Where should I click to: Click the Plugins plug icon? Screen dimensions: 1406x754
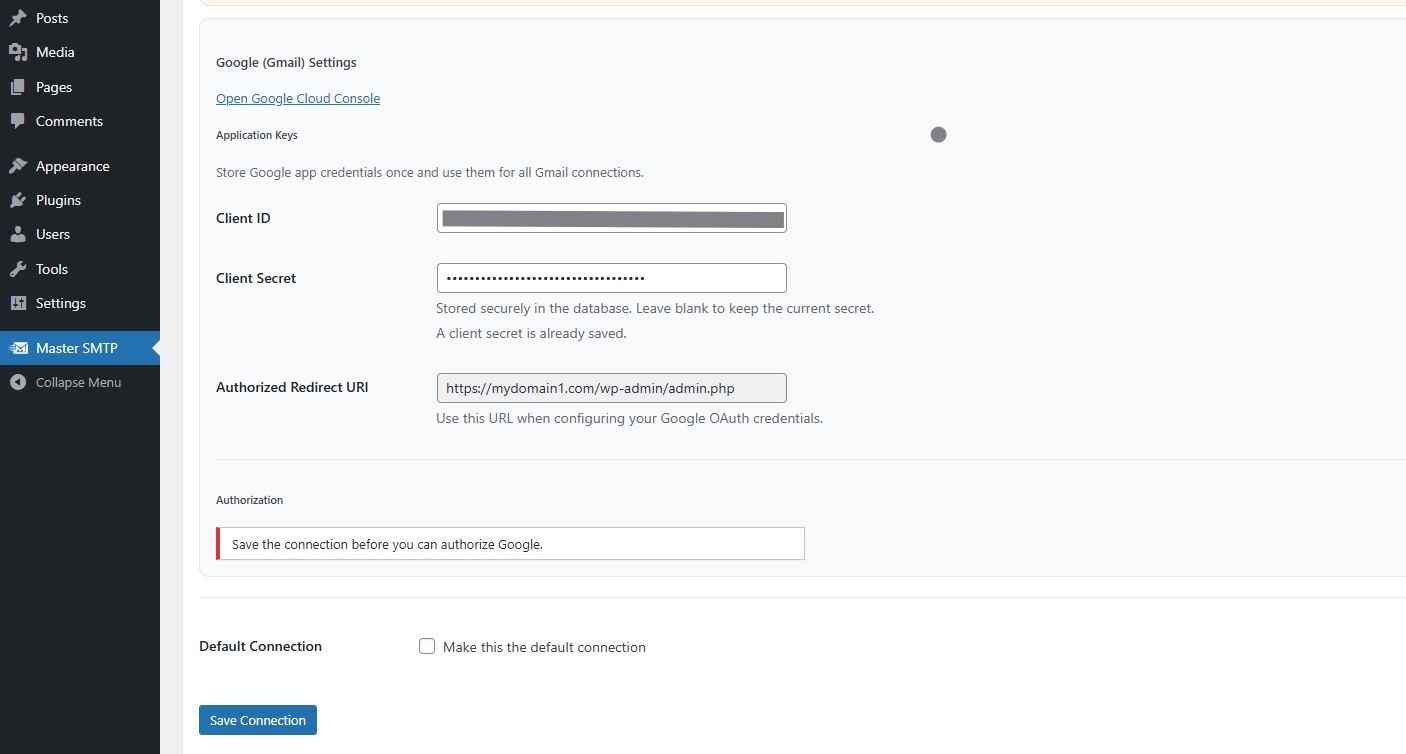(17, 200)
